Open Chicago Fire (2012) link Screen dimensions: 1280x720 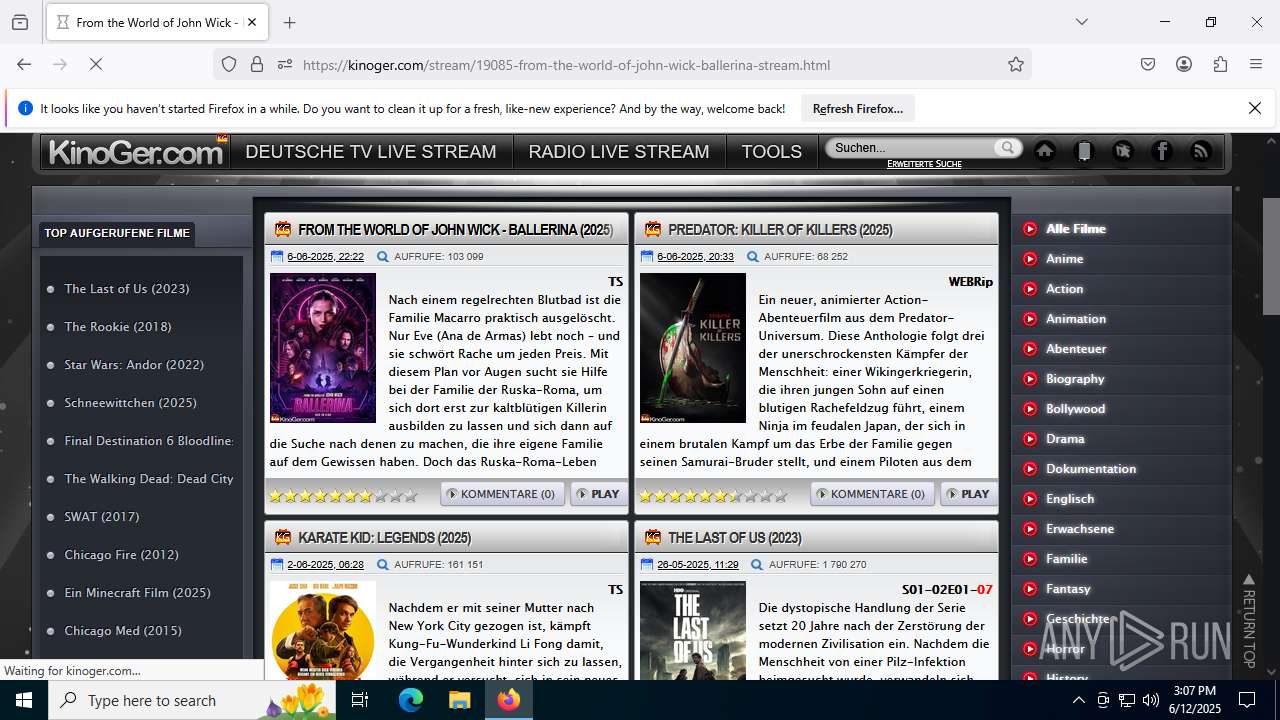tap(122, 555)
